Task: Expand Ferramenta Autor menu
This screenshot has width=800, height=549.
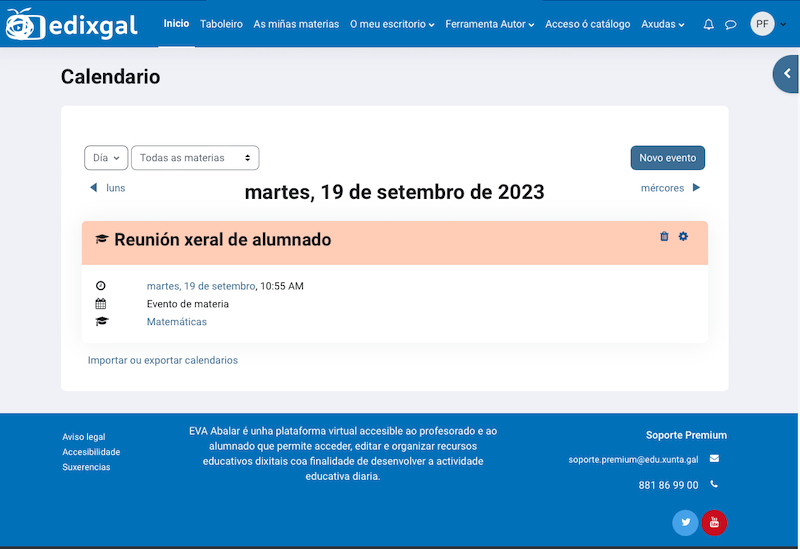Action: coord(489,24)
